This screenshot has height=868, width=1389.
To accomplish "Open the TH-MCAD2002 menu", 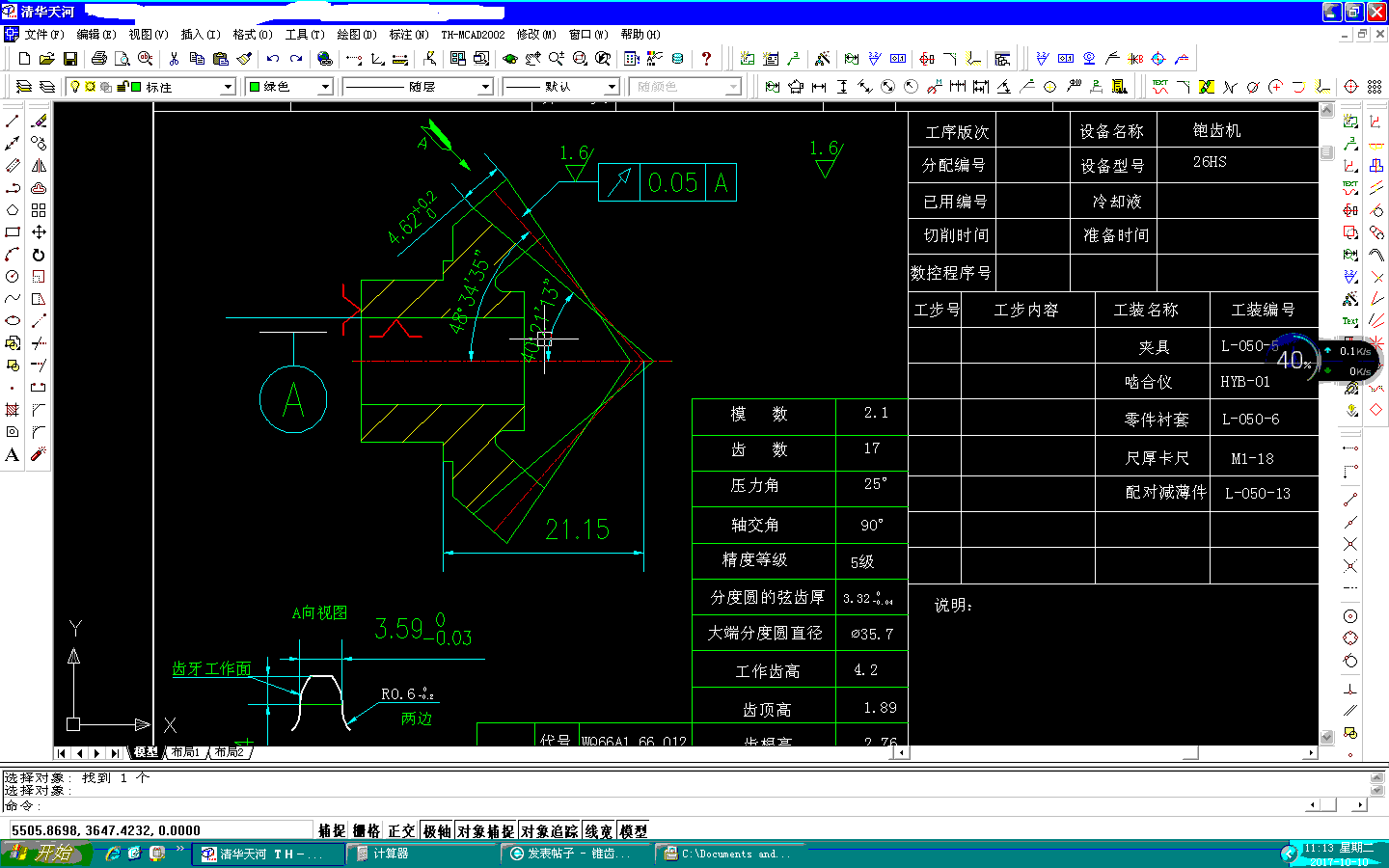I will pyautogui.click(x=473, y=34).
